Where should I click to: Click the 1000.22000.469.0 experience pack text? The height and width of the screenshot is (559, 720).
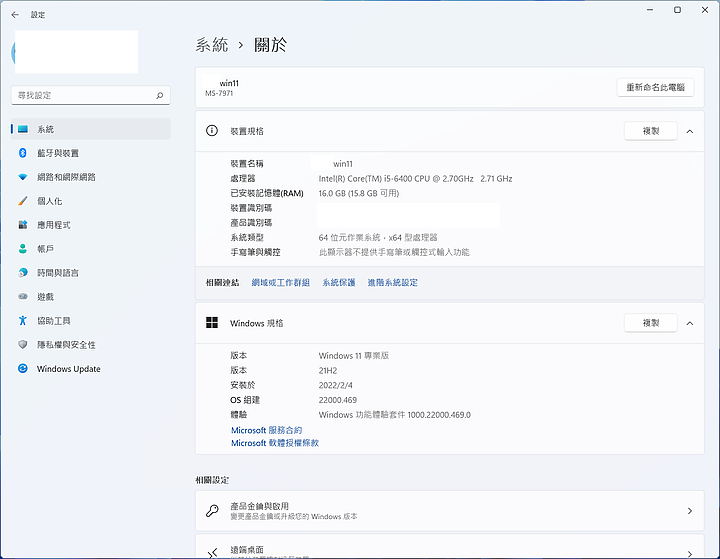point(439,415)
